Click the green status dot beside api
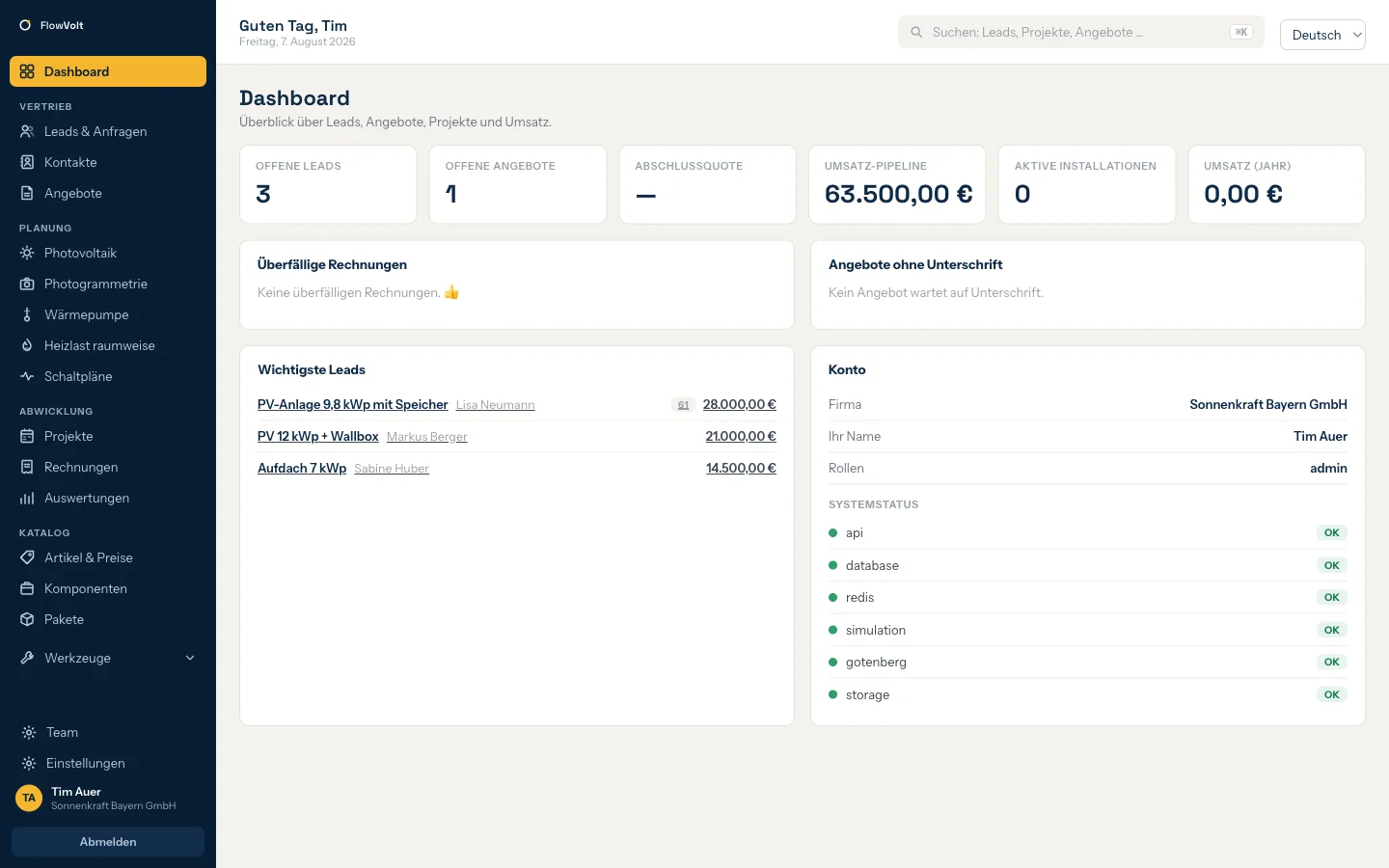Screen dimensions: 1389x868 click(x=832, y=532)
